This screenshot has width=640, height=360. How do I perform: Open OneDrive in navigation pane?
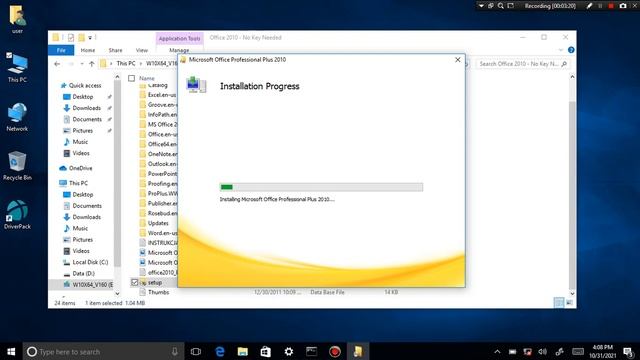pyautogui.click(x=80, y=168)
